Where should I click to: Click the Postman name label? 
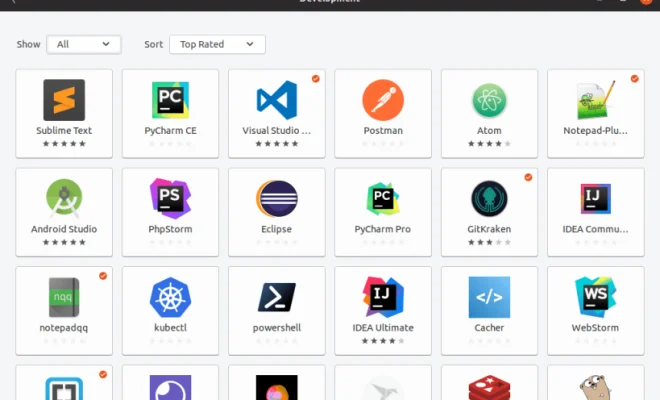pyautogui.click(x=383, y=131)
